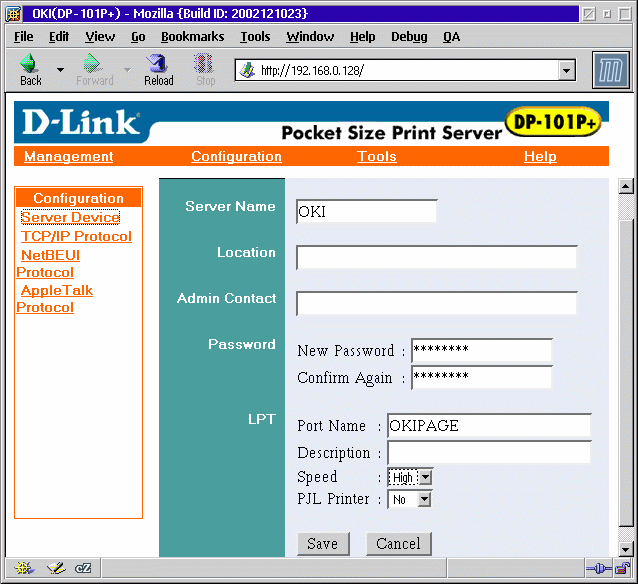Click the scrollbar up arrow
The image size is (638, 584).
625,186
